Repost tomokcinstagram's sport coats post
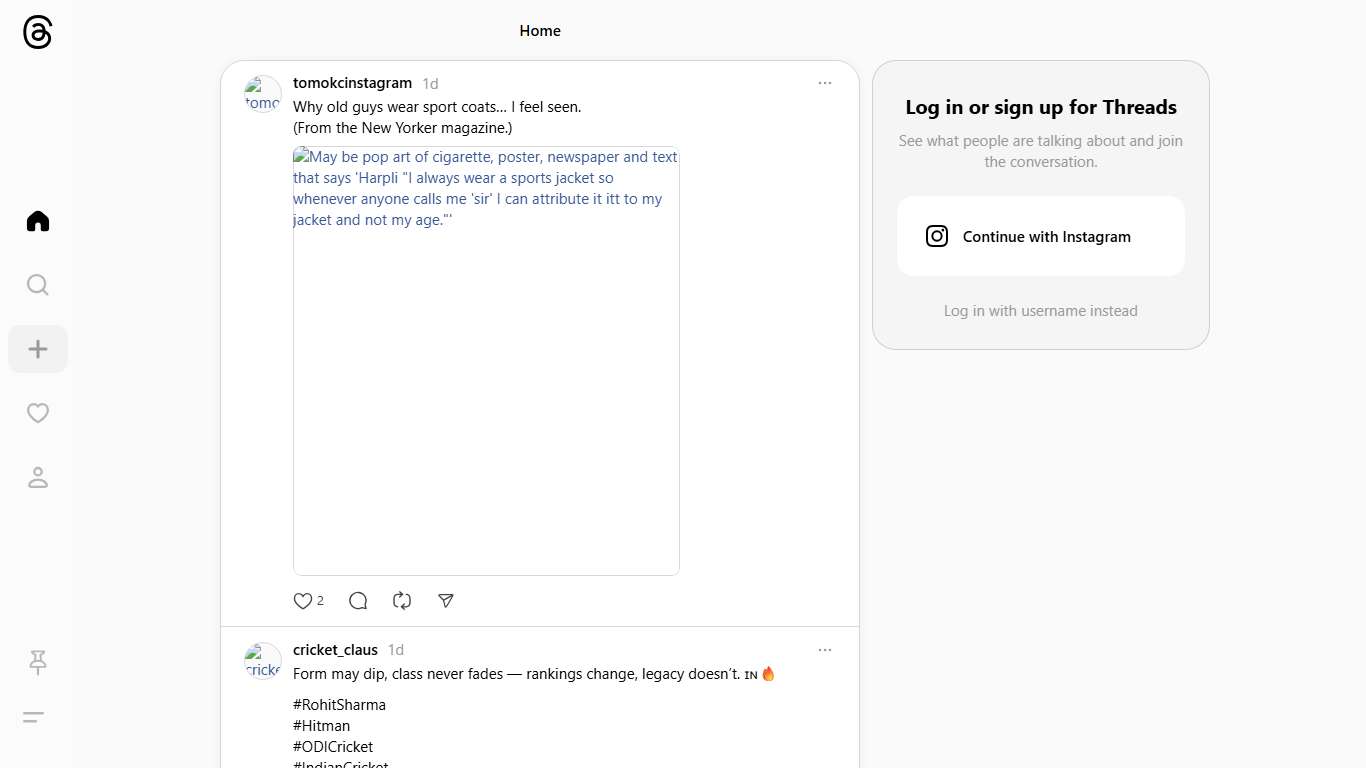This screenshot has height=768, width=1366. (x=402, y=601)
